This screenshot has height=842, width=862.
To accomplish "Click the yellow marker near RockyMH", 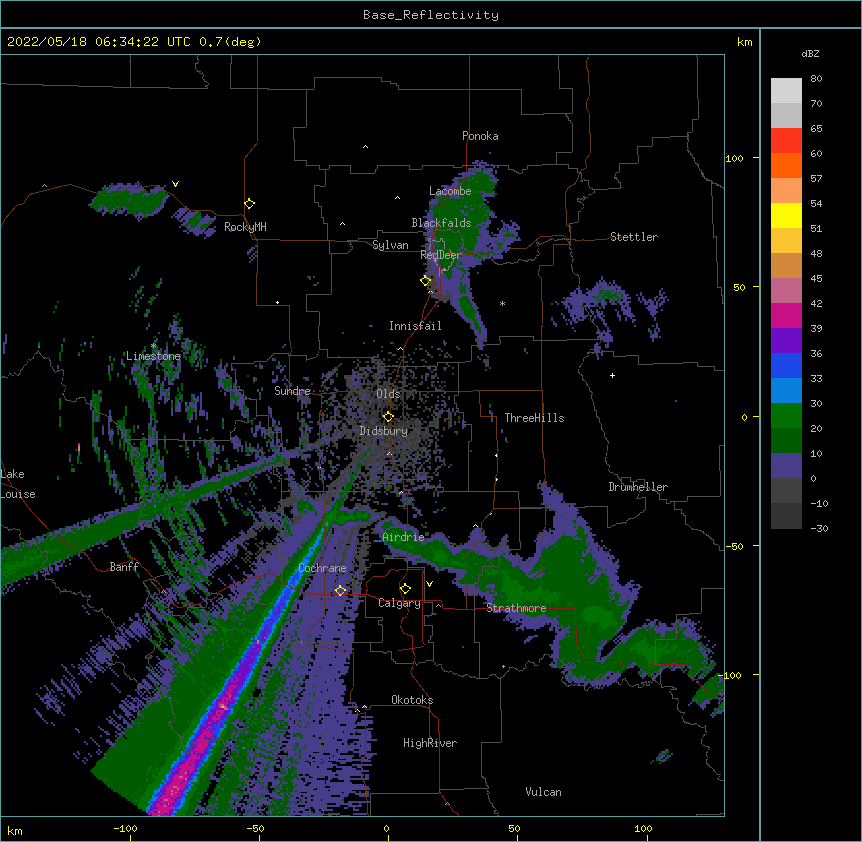I will [250, 204].
